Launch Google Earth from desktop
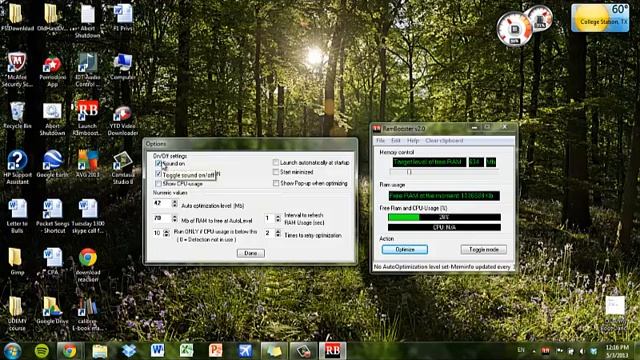 tap(52, 164)
